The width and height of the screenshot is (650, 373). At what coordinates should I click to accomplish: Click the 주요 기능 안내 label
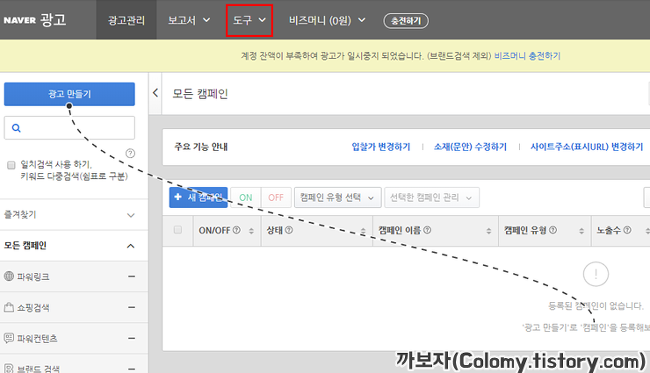(x=201, y=147)
